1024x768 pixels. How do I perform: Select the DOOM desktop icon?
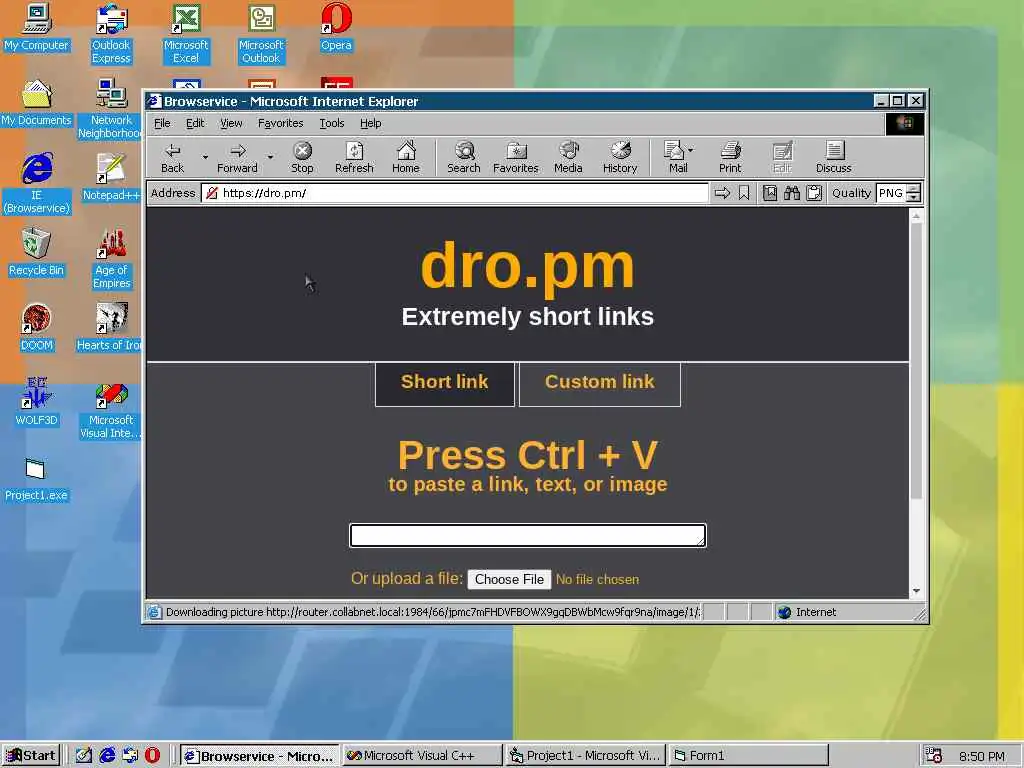point(37,327)
